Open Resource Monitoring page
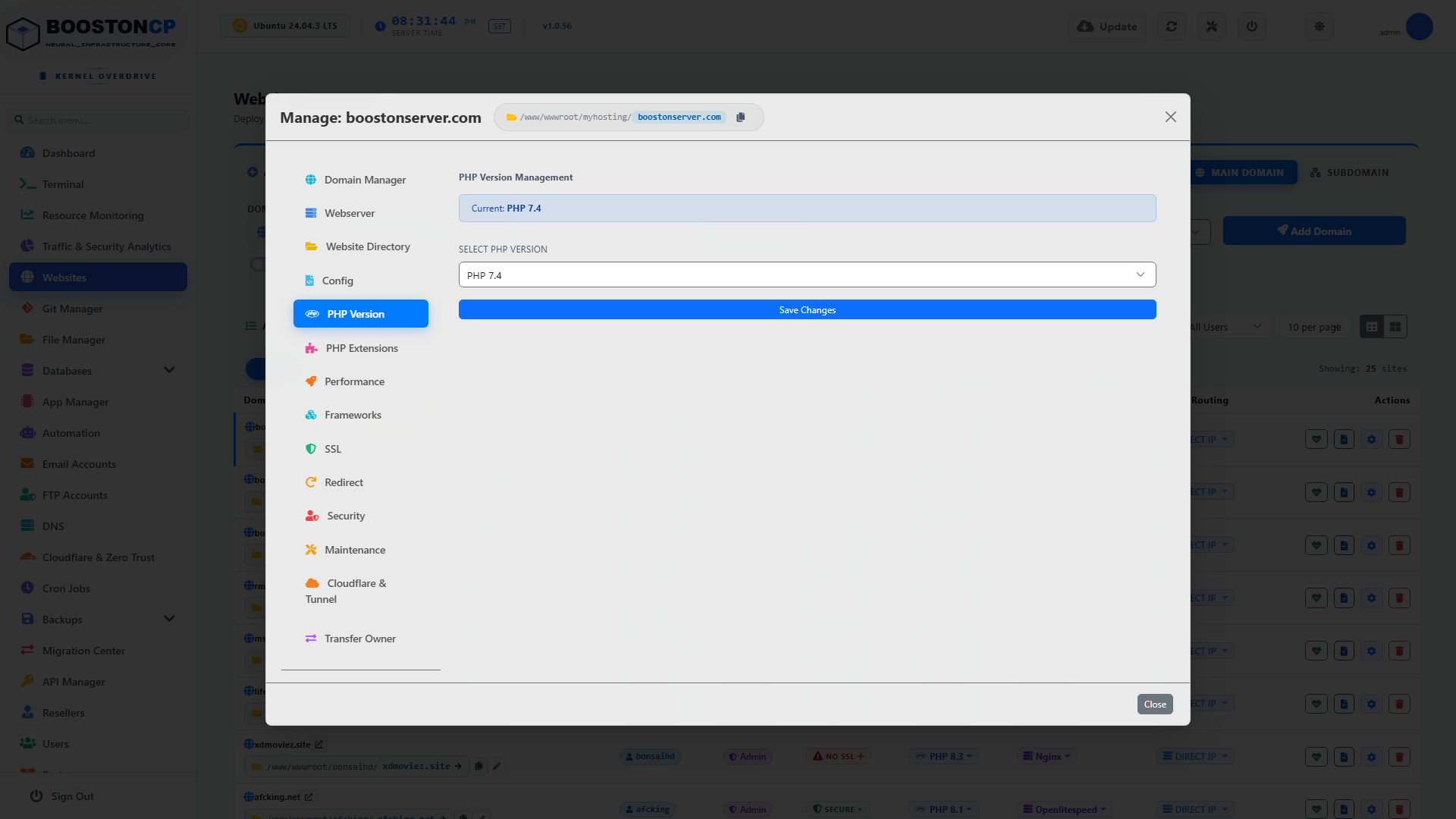The height and width of the screenshot is (819, 1456). point(98,215)
